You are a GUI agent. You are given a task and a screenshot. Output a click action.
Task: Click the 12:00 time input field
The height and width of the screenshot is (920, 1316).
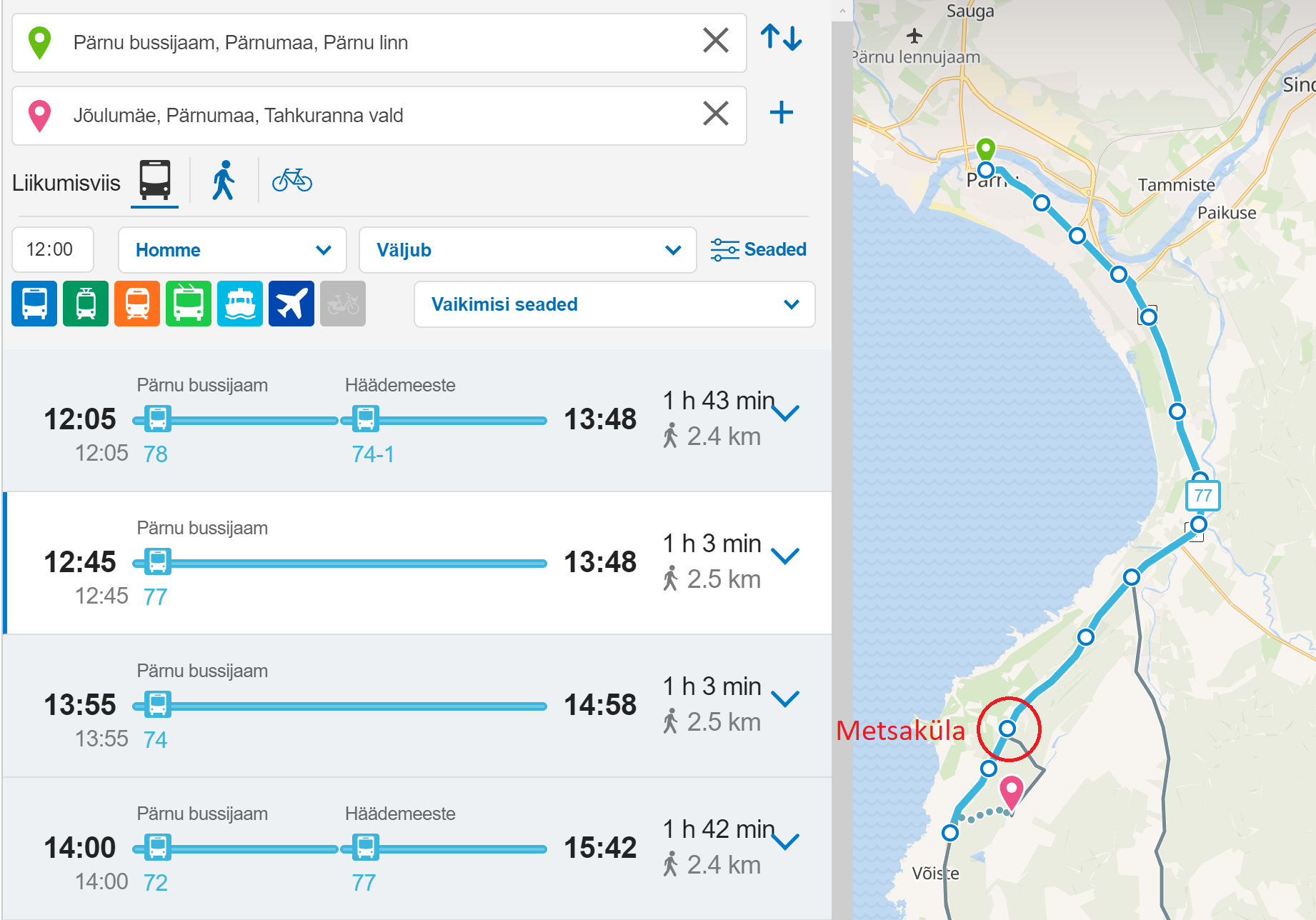pos(53,249)
